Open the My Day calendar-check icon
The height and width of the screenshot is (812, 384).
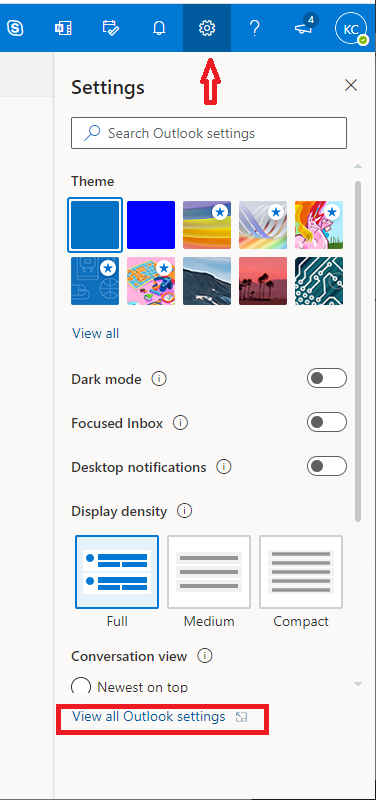click(x=110, y=28)
